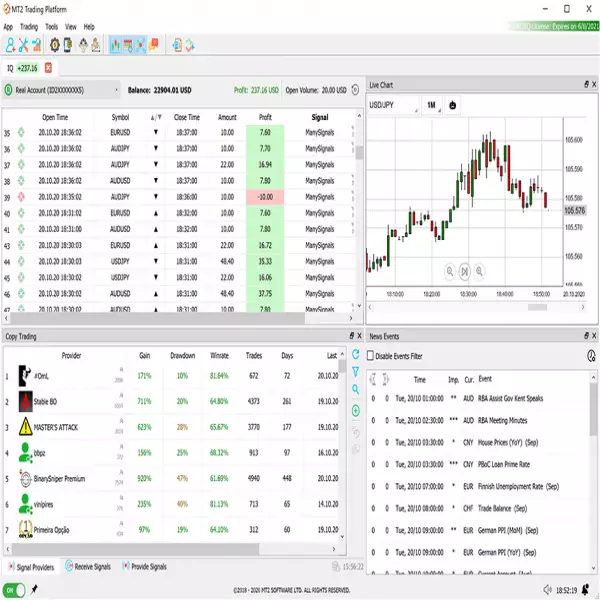
Task: Toggle the green ON switch at bottom left
Action: tap(15, 590)
